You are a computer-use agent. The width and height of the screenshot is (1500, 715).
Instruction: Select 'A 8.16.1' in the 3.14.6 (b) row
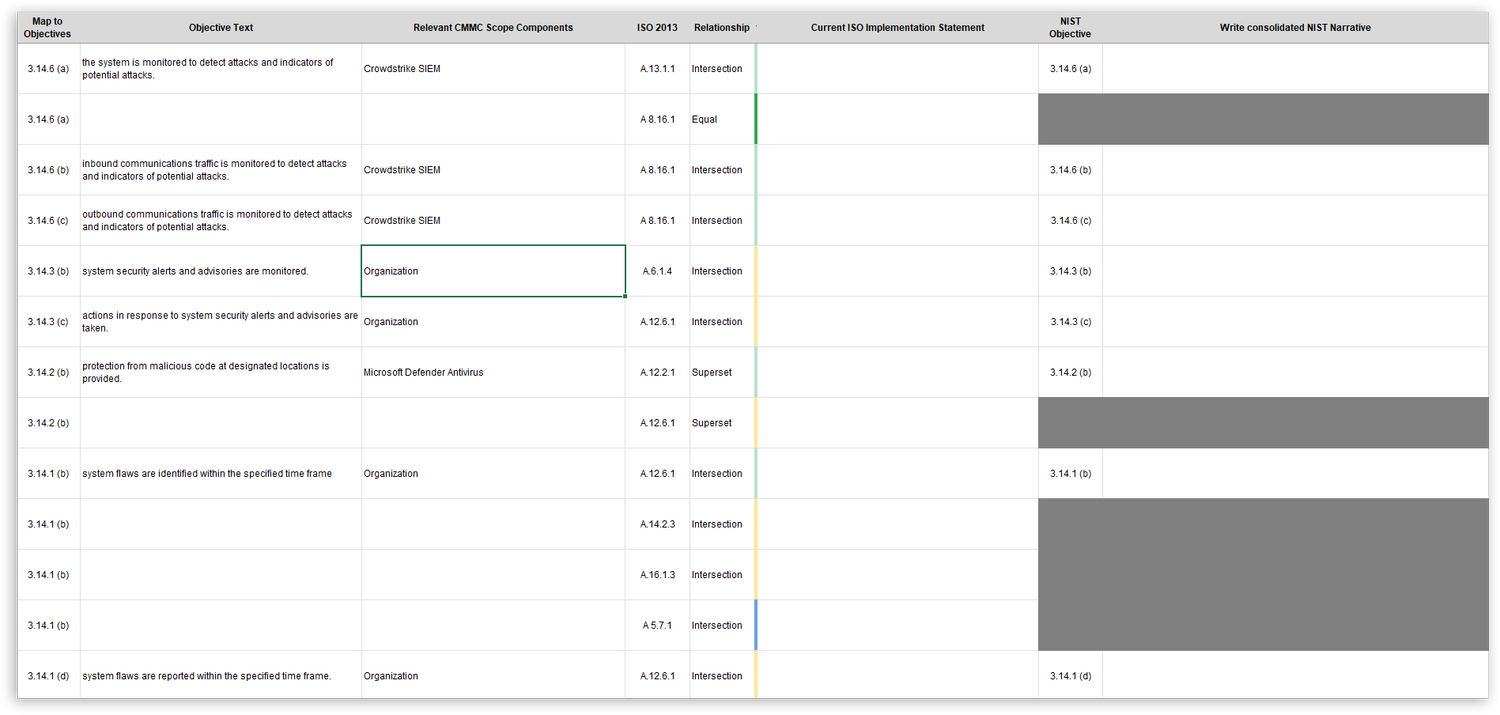(657, 170)
